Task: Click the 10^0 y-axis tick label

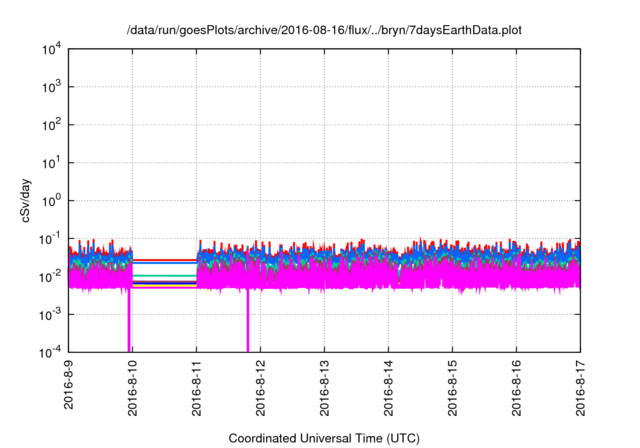Action: click(51, 201)
